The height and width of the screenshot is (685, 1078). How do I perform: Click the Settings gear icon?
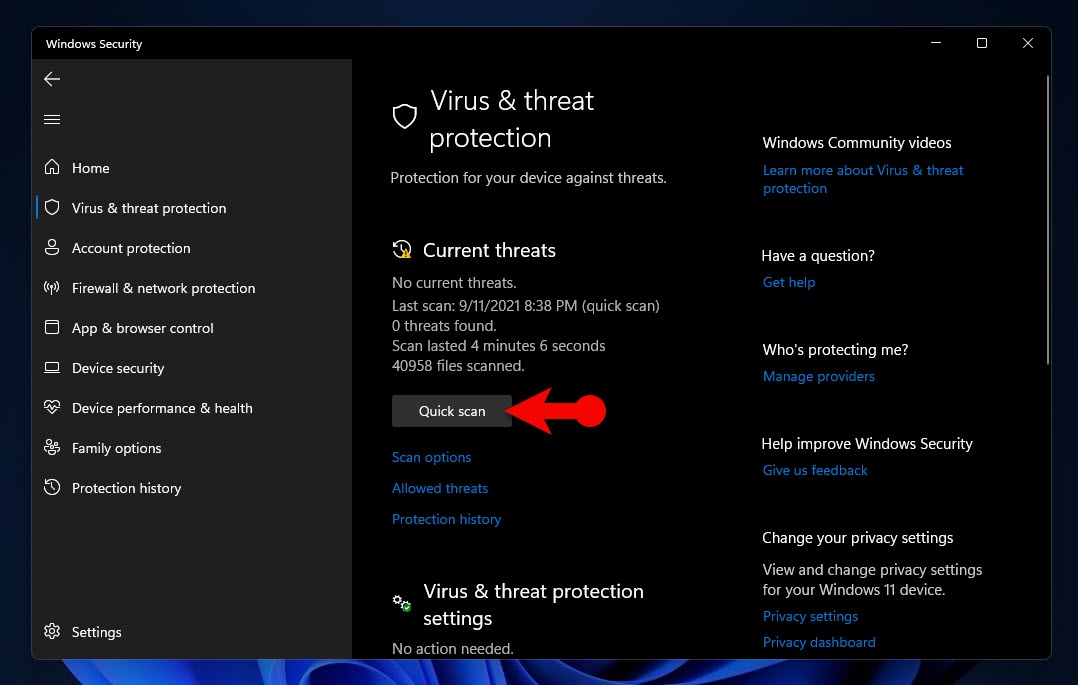(52, 631)
